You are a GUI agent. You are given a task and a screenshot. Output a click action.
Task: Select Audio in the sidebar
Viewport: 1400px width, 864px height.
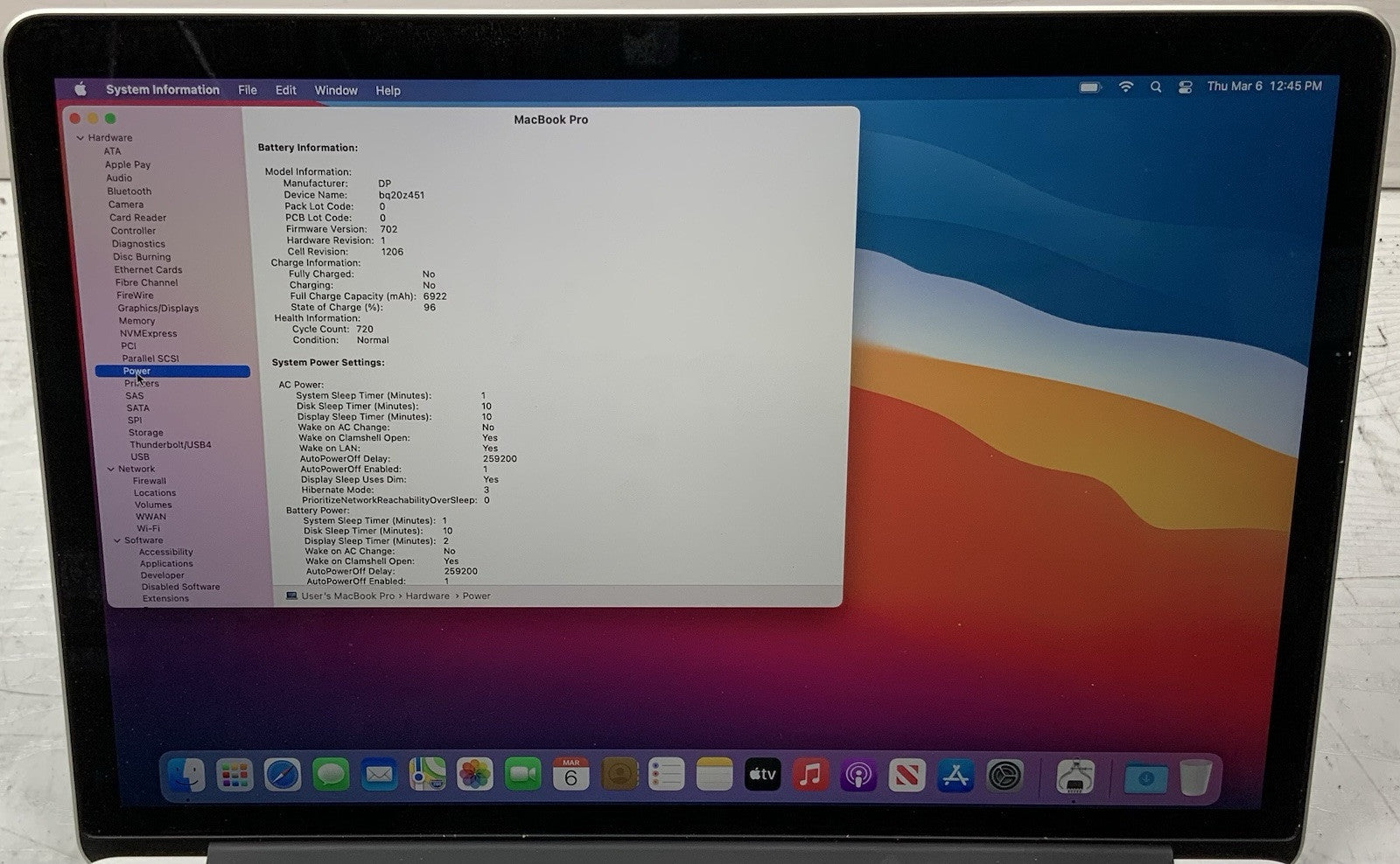[x=119, y=178]
